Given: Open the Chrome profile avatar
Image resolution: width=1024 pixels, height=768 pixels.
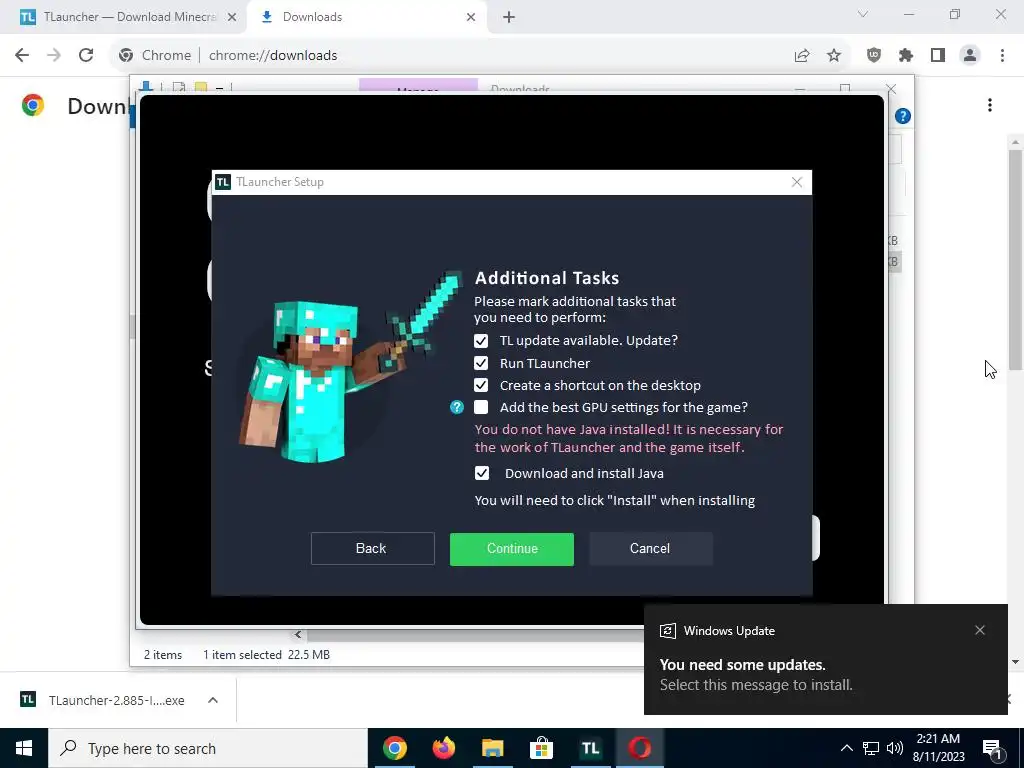Looking at the screenshot, I should pos(970,56).
